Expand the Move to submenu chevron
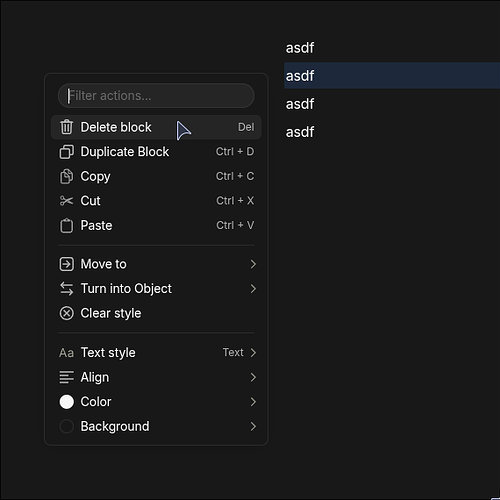The width and height of the screenshot is (500, 500). point(253,264)
